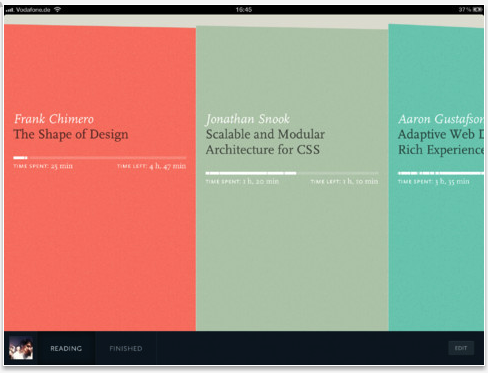Click progress bar of The Shape of Design

click(100, 158)
